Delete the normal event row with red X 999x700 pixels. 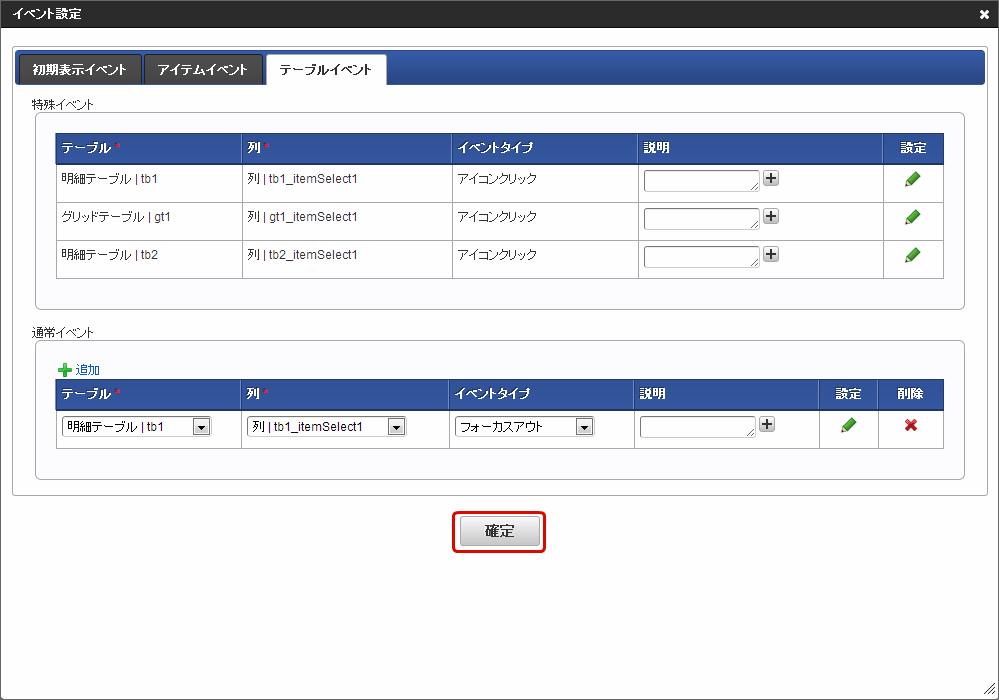pos(910,425)
